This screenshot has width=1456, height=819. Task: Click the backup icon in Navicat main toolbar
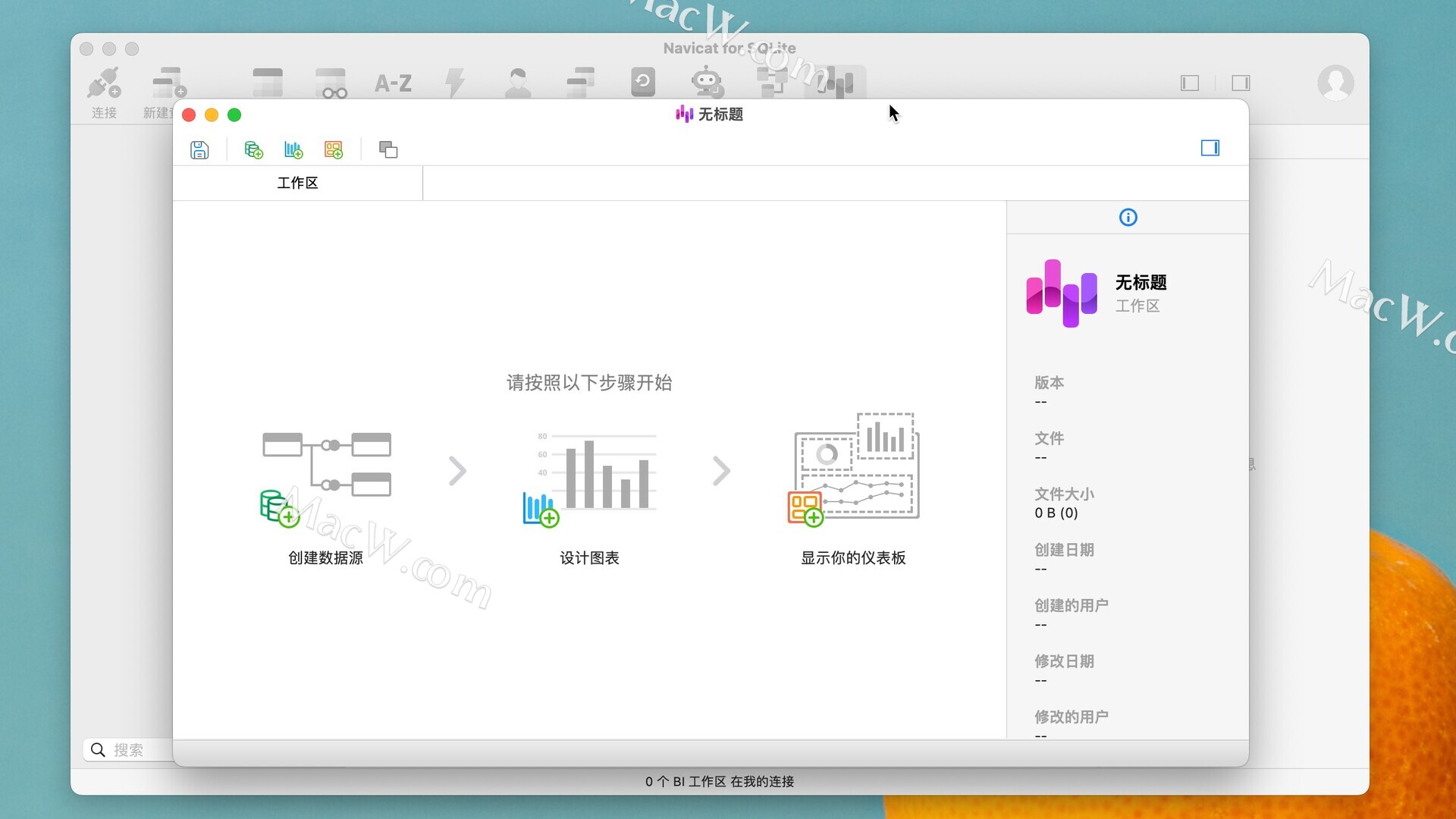[x=643, y=82]
